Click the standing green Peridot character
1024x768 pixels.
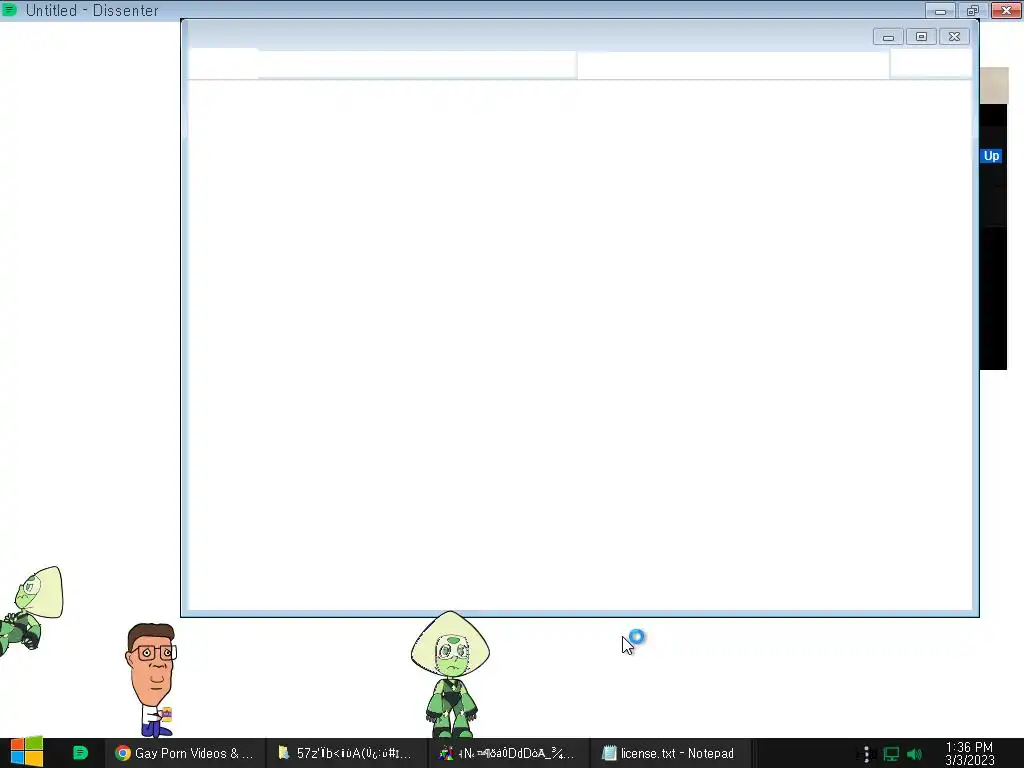[451, 674]
